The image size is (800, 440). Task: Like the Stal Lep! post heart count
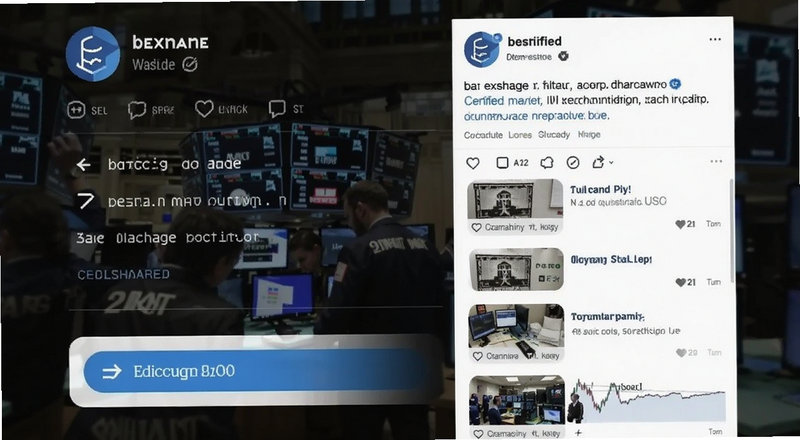coord(685,282)
